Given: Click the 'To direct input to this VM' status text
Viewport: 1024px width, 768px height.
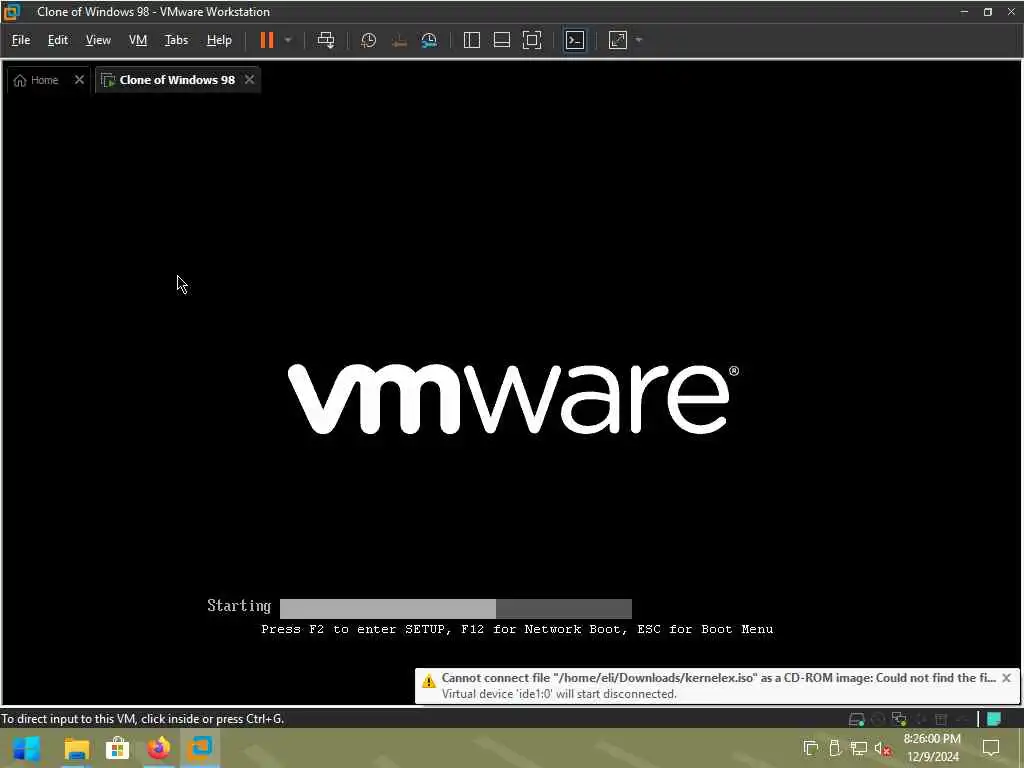Looking at the screenshot, I should tap(142, 719).
